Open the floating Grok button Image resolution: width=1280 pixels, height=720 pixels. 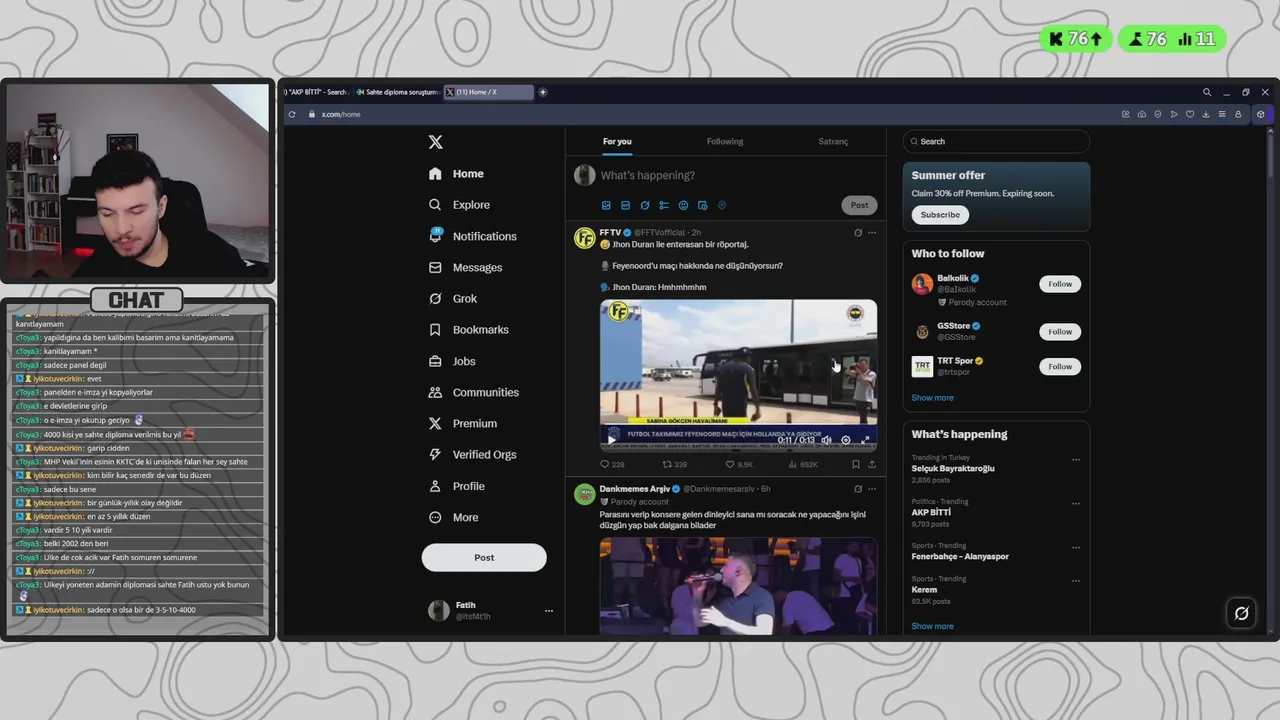(x=1241, y=613)
